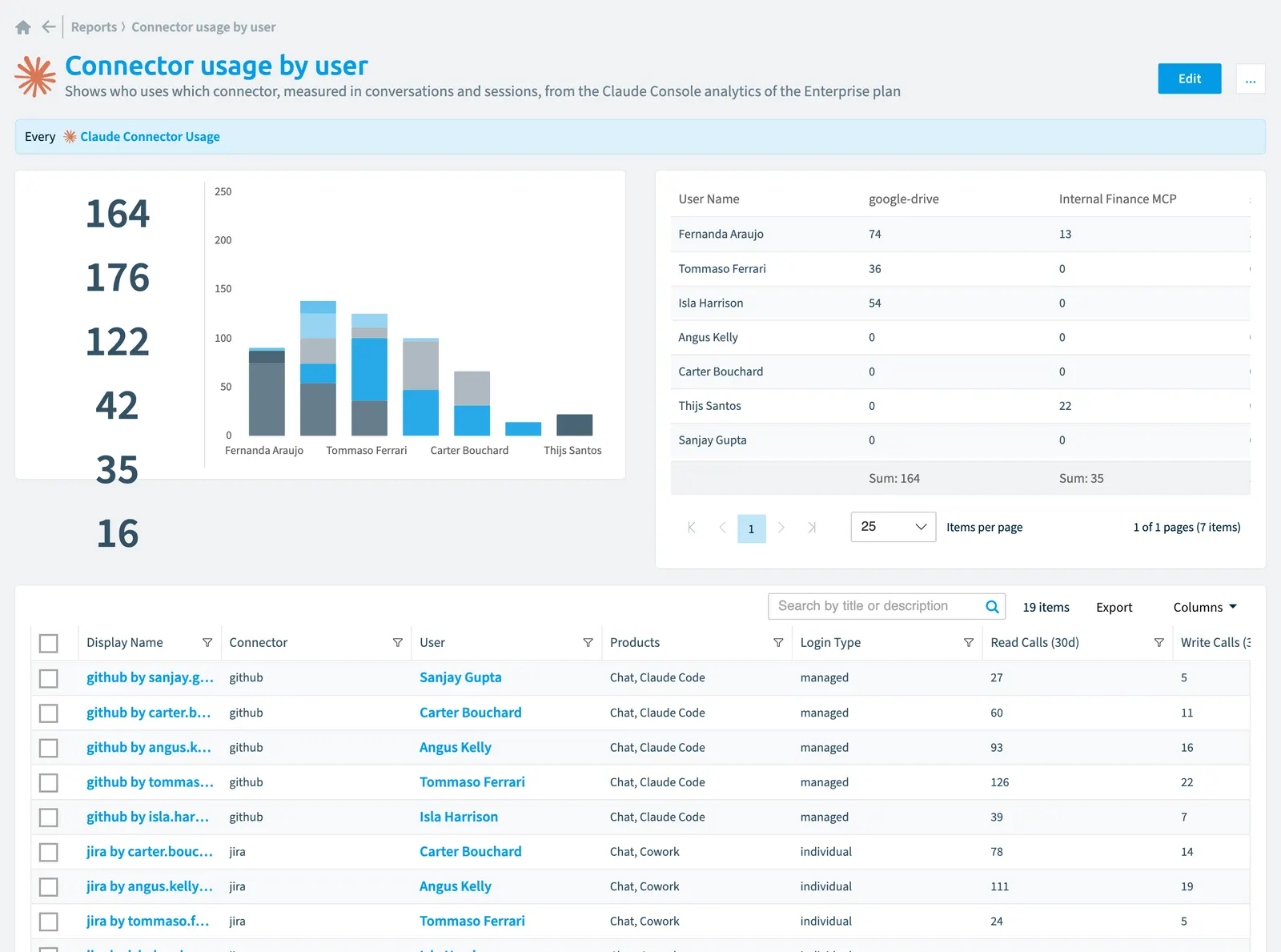This screenshot has height=952, width=1281.
Task: Sort by the google-drive column header
Action: 904,199
